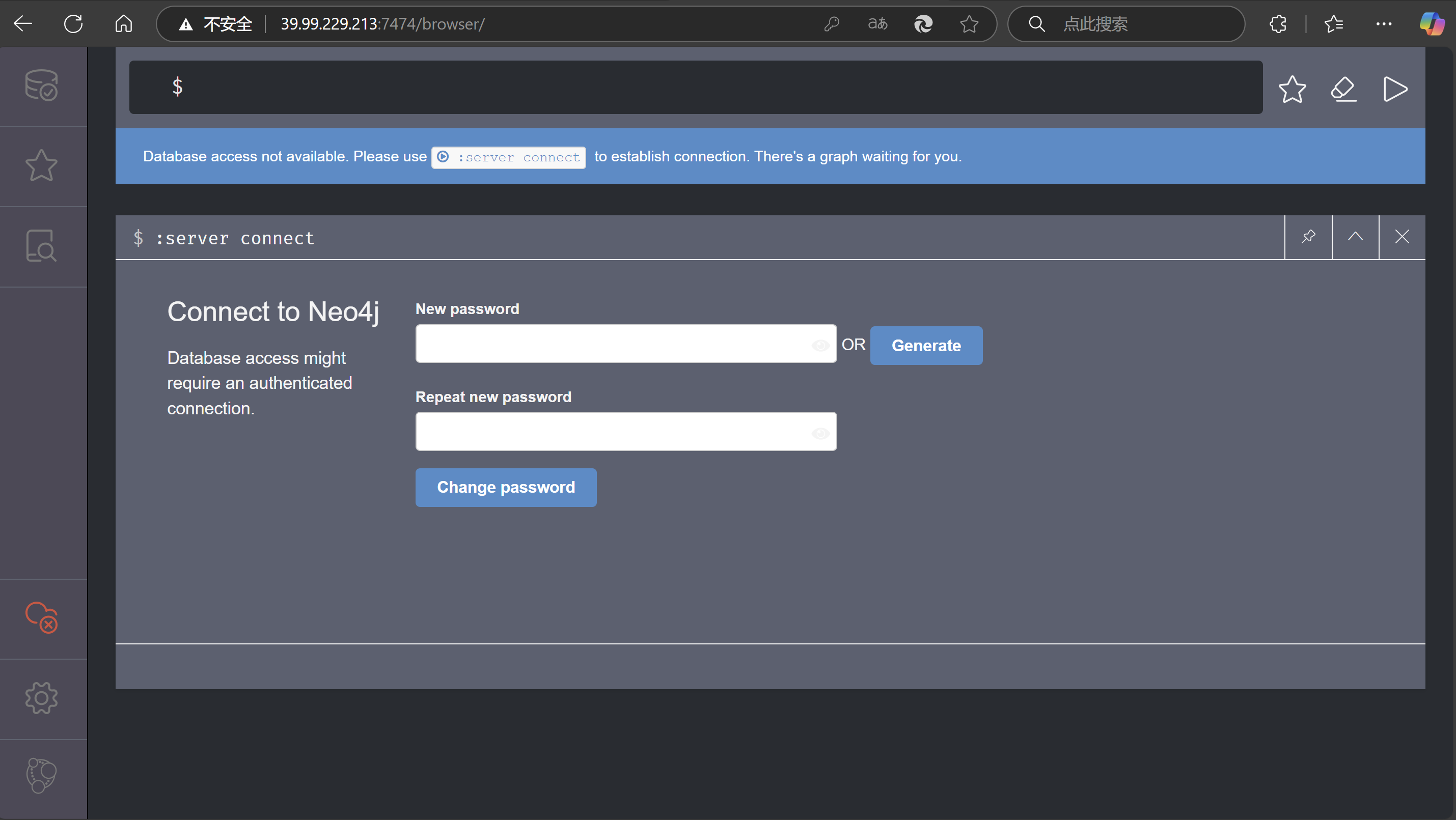Collapse the server connect frame
The height and width of the screenshot is (820, 1456).
tap(1355, 237)
